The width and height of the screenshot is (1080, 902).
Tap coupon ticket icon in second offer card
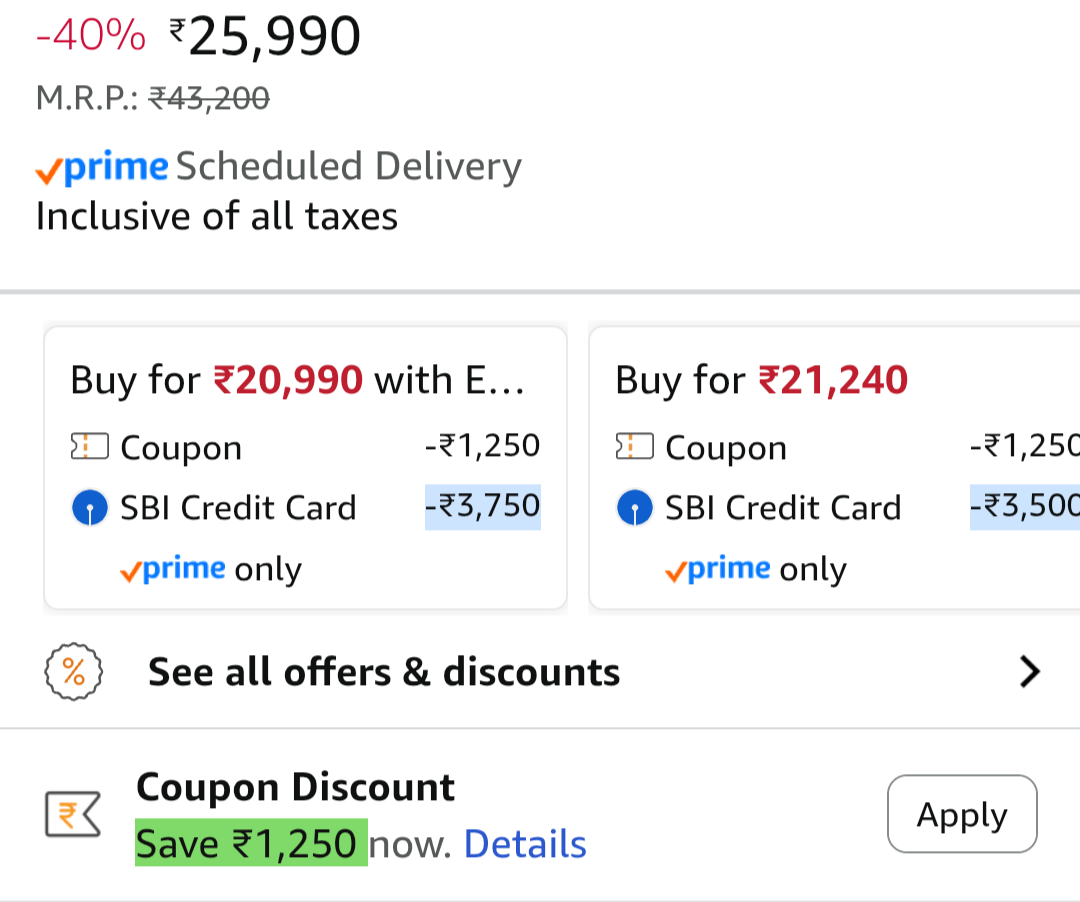coord(634,447)
